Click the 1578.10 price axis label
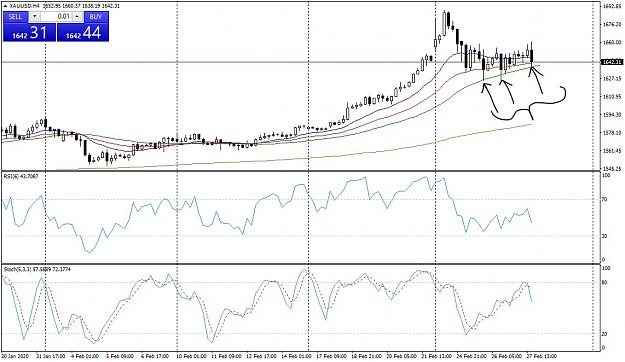Viewport: 625px width, 362px height. click(612, 133)
